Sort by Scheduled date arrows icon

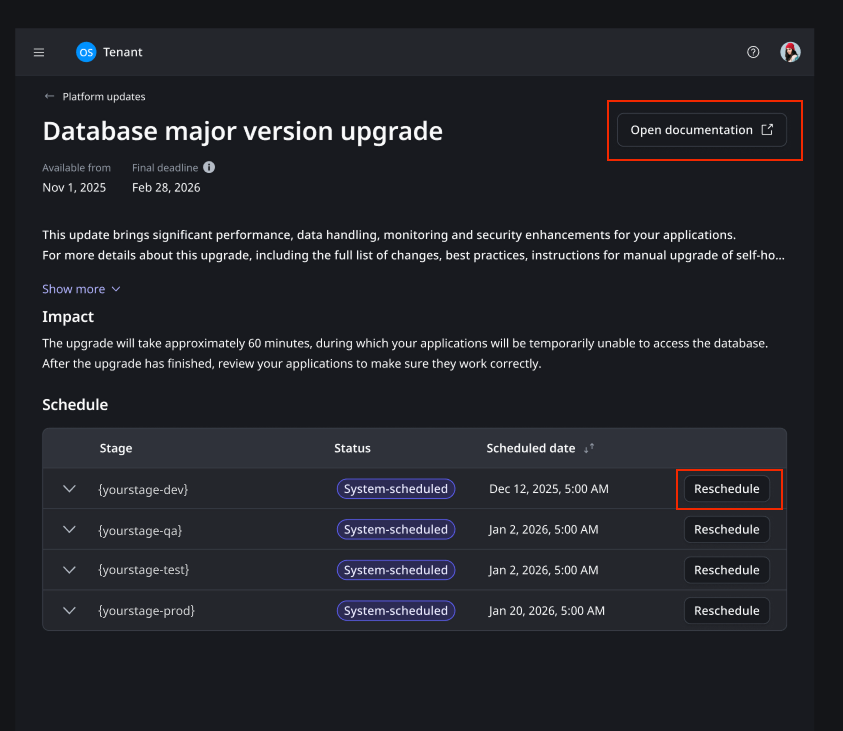click(x=589, y=448)
